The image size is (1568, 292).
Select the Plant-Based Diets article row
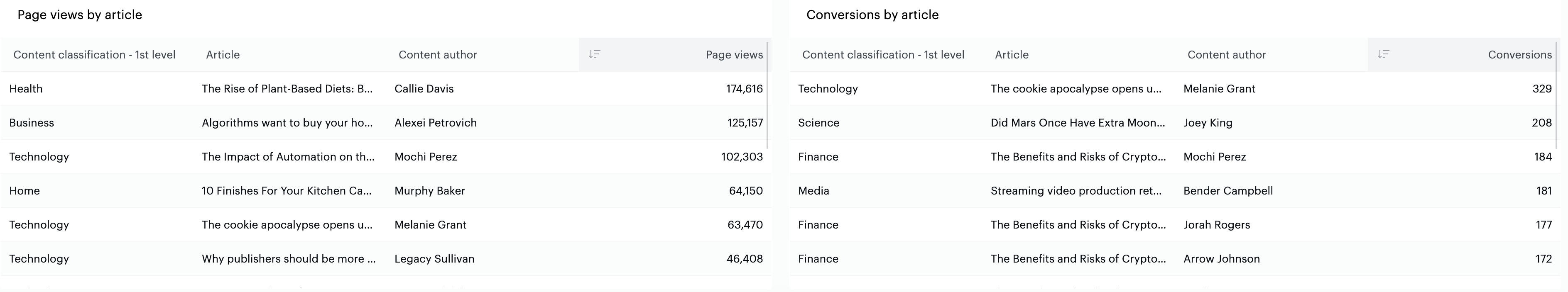287,89
